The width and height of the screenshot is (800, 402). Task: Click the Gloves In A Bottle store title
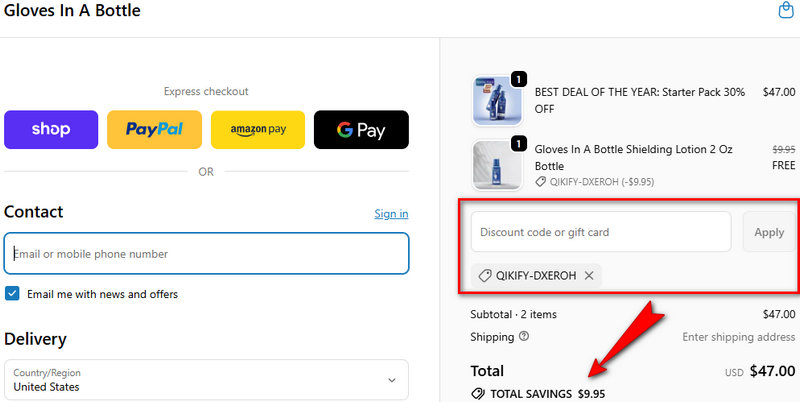click(x=72, y=11)
